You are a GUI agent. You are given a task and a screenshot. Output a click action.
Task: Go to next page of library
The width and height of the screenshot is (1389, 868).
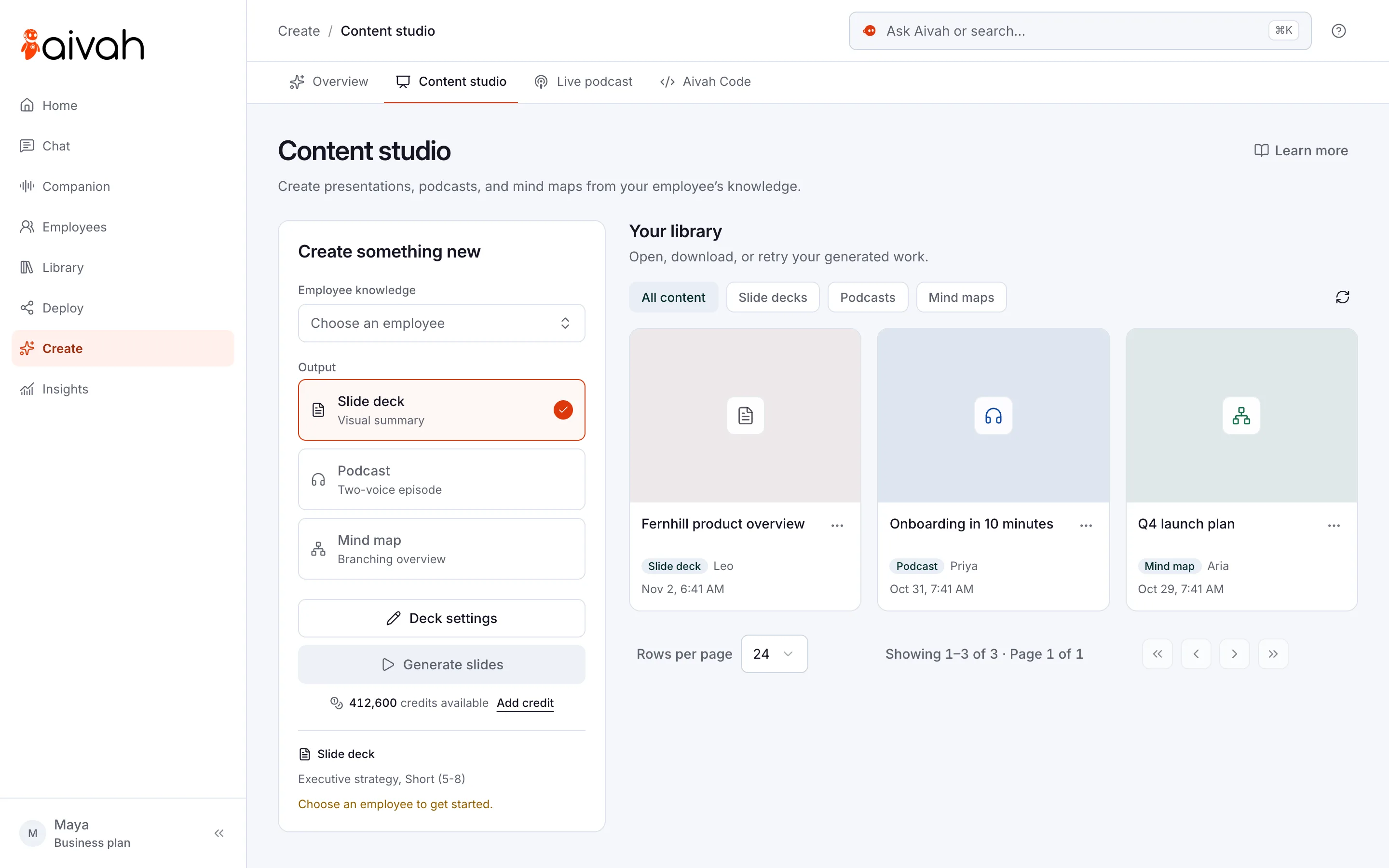1235,654
